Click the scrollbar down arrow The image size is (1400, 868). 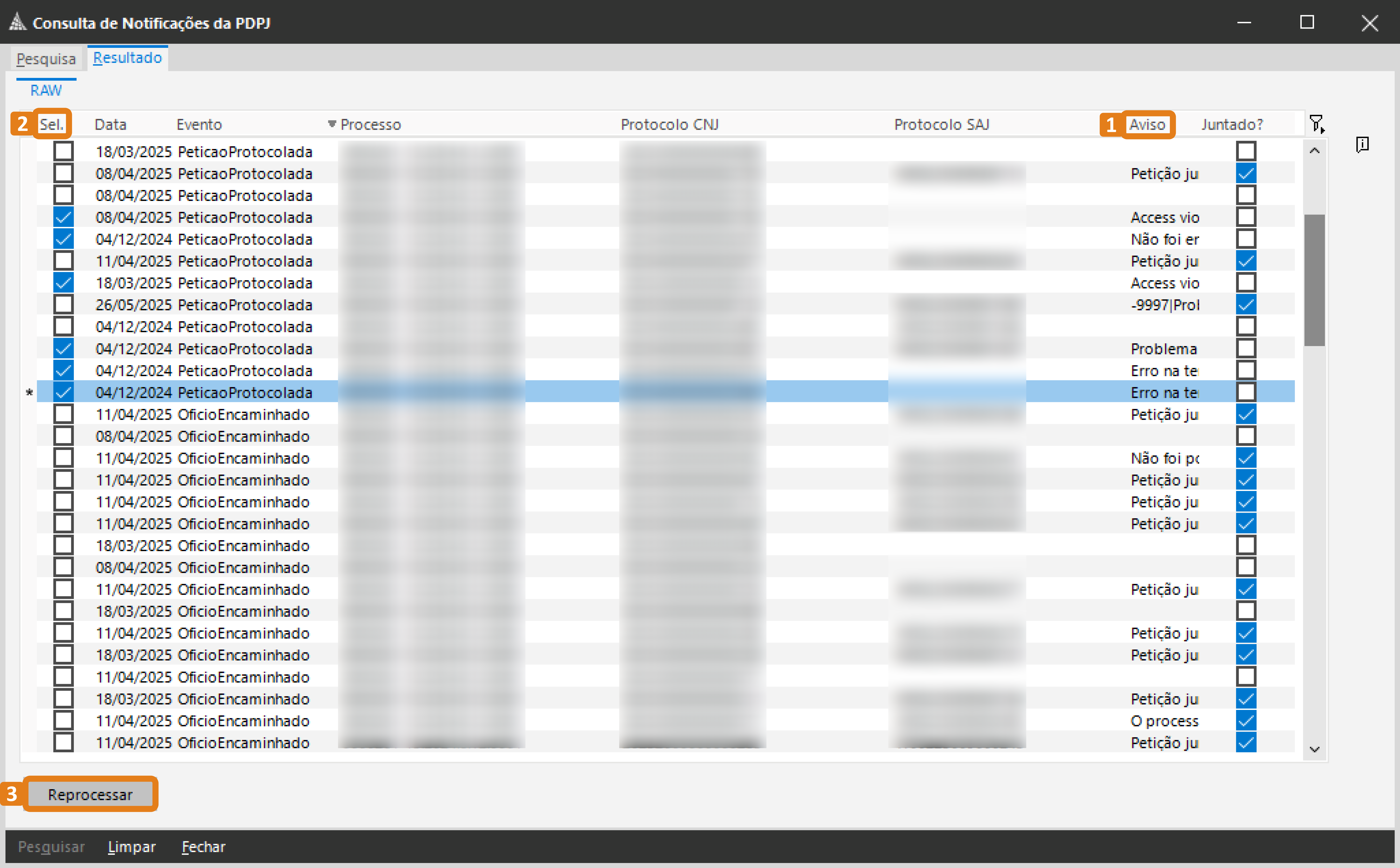1315,749
